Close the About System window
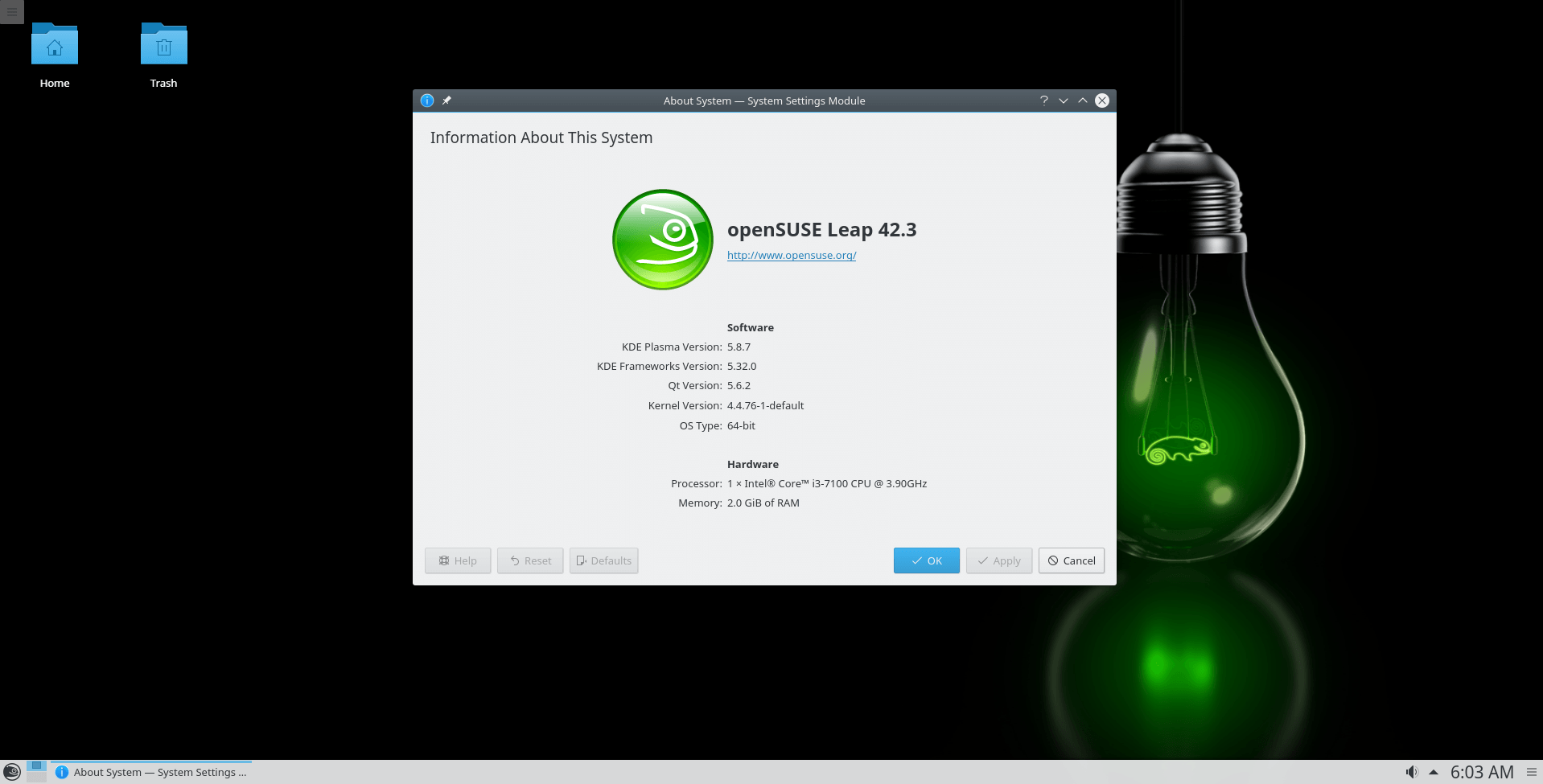1543x784 pixels. pyautogui.click(x=1102, y=101)
